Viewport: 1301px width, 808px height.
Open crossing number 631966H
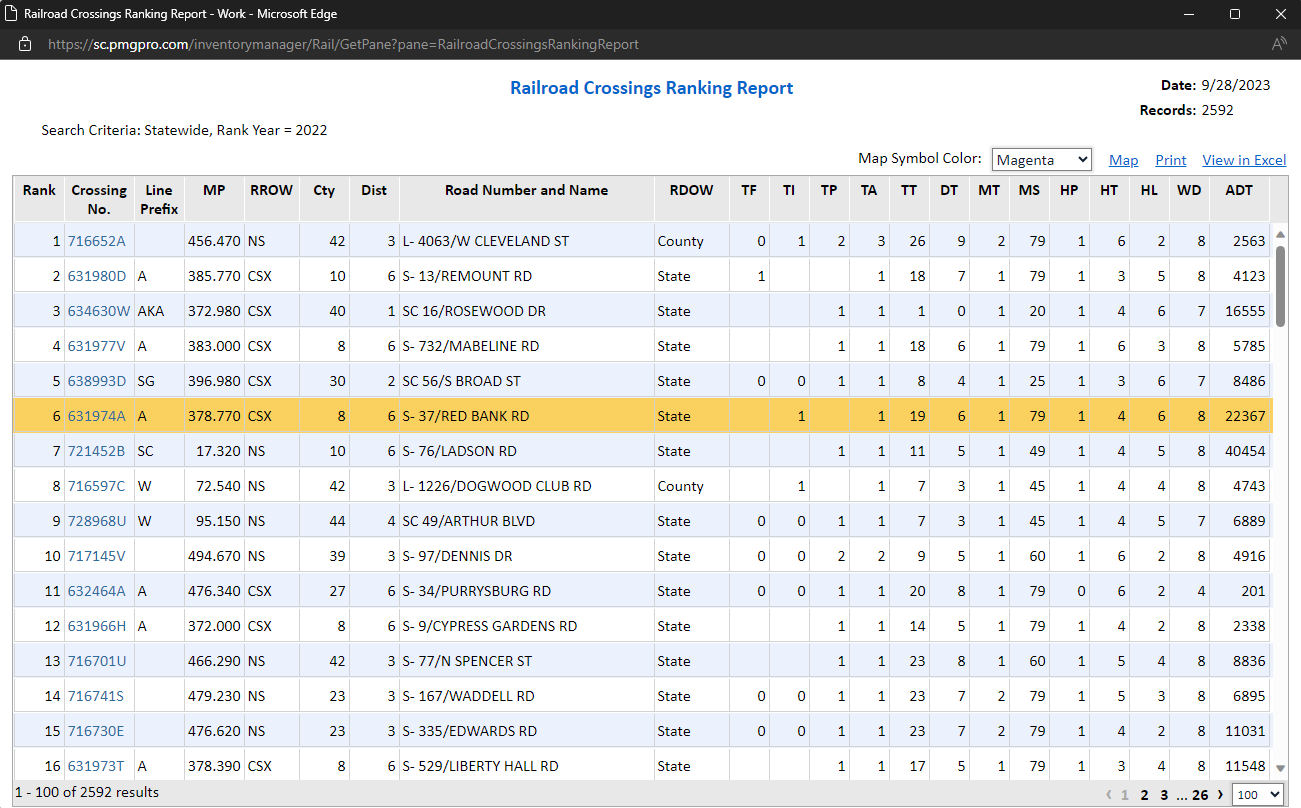point(97,626)
